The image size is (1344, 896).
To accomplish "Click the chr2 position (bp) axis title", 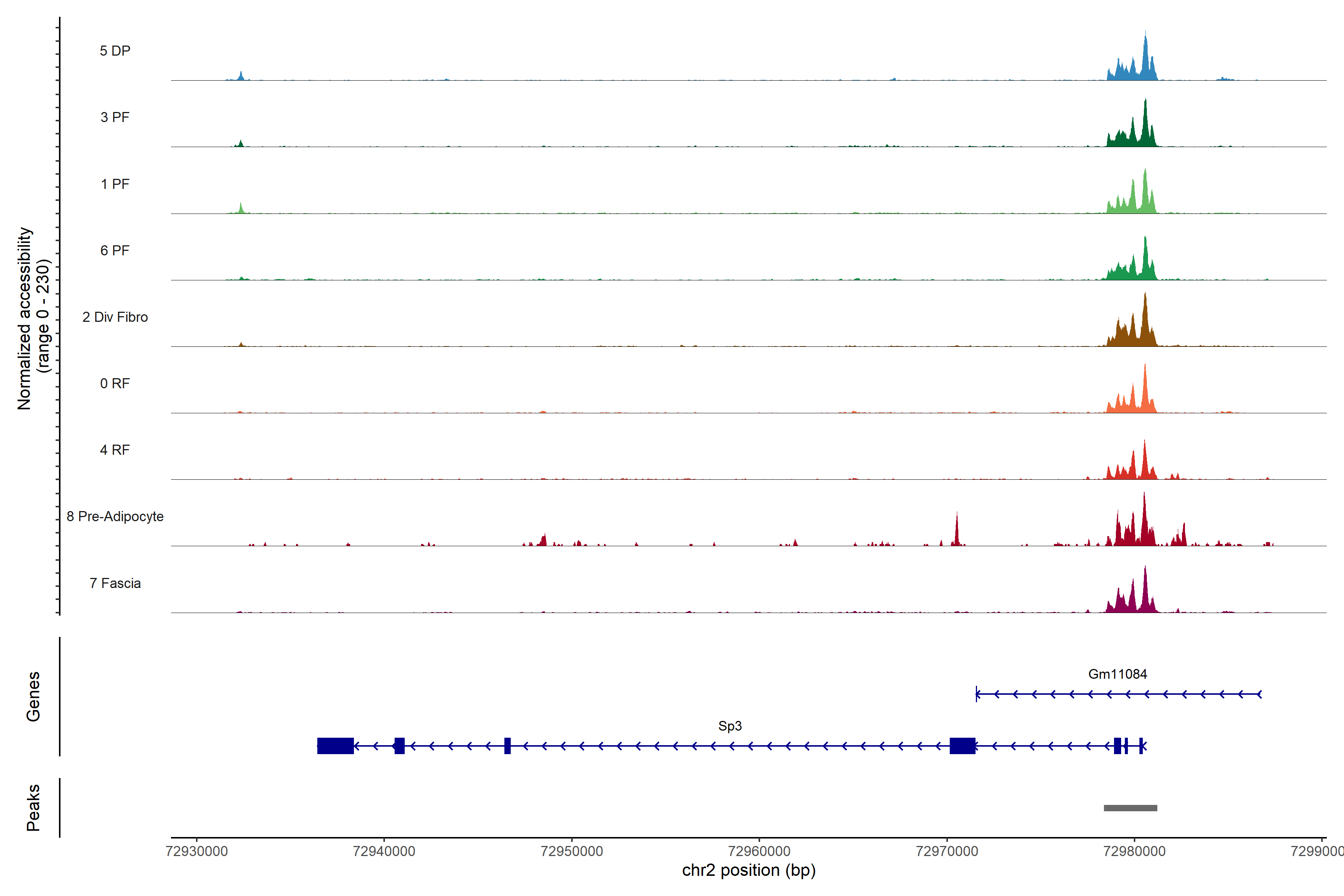I will (749, 870).
